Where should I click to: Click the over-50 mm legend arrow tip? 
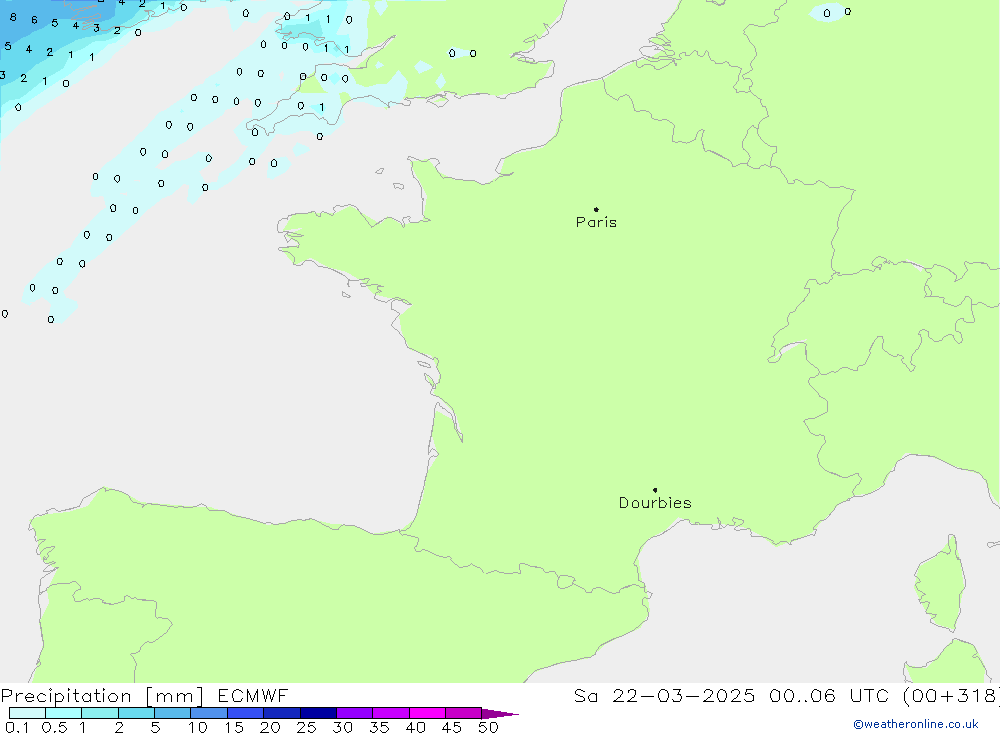point(501,714)
